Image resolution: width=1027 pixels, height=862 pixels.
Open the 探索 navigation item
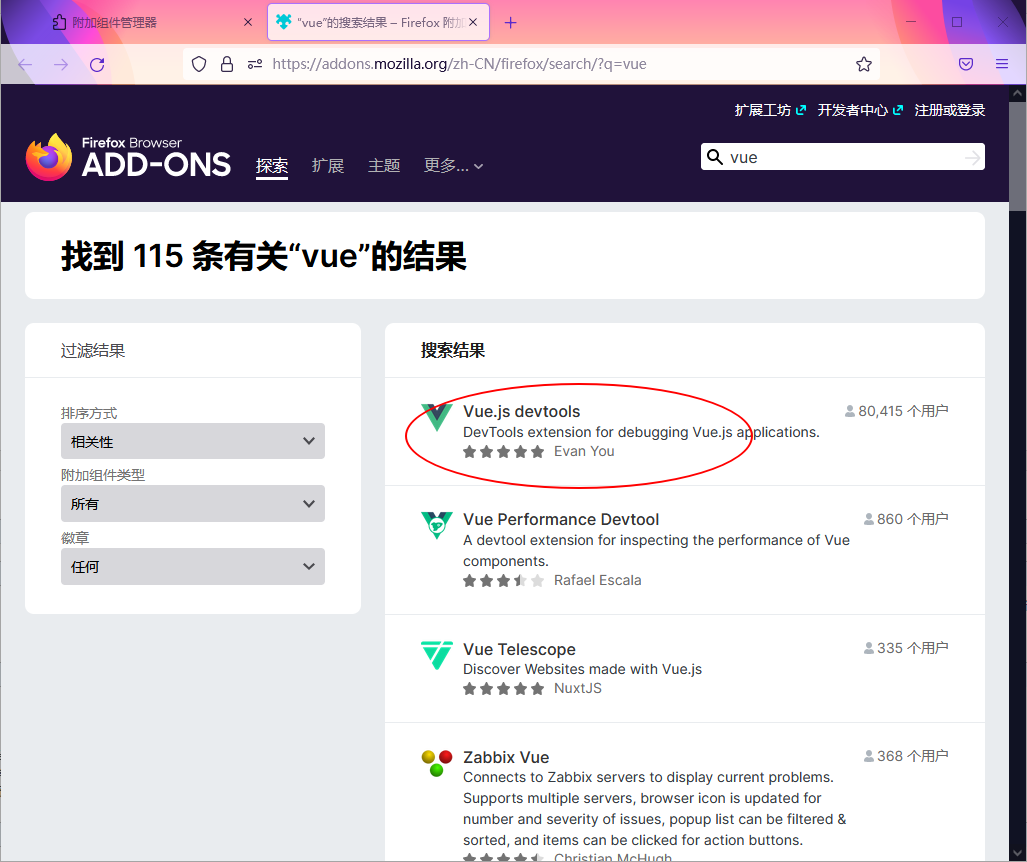272,166
